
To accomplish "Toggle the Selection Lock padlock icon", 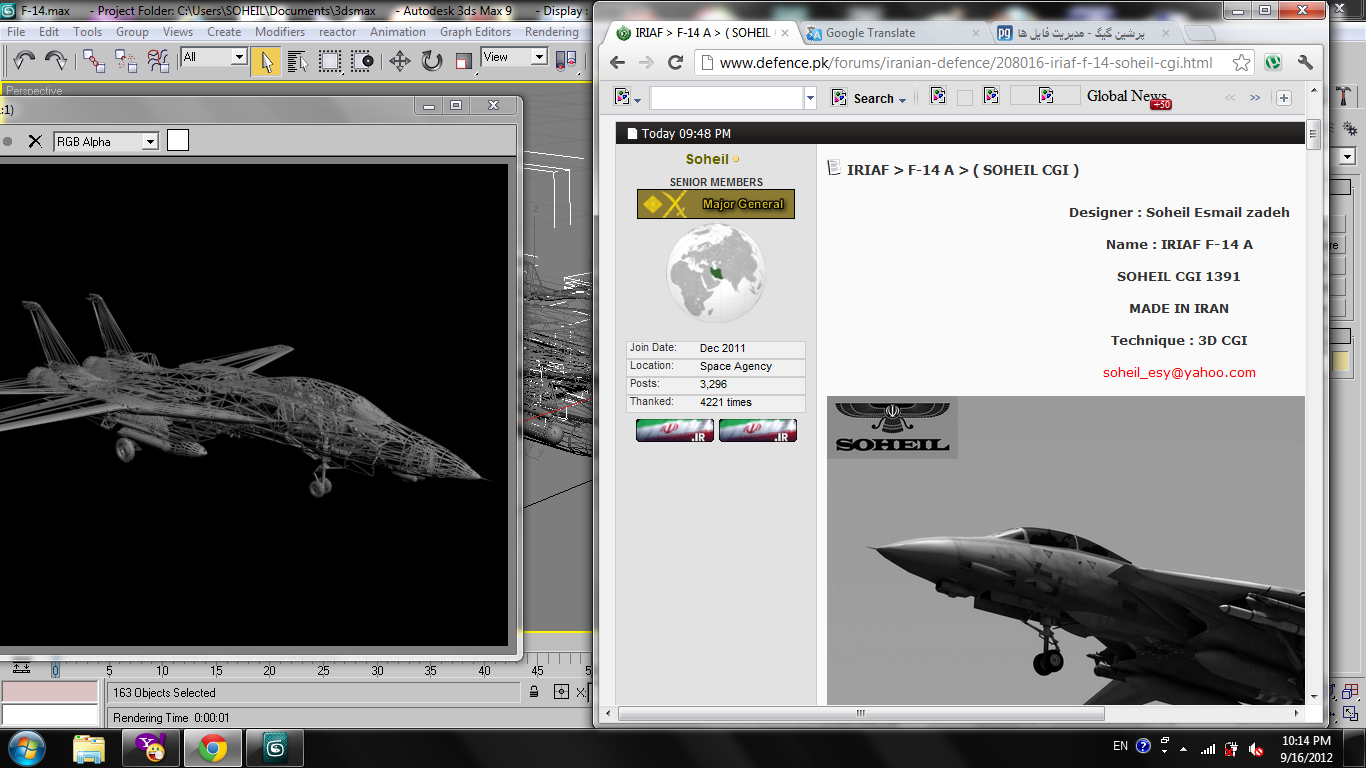I will click(534, 692).
